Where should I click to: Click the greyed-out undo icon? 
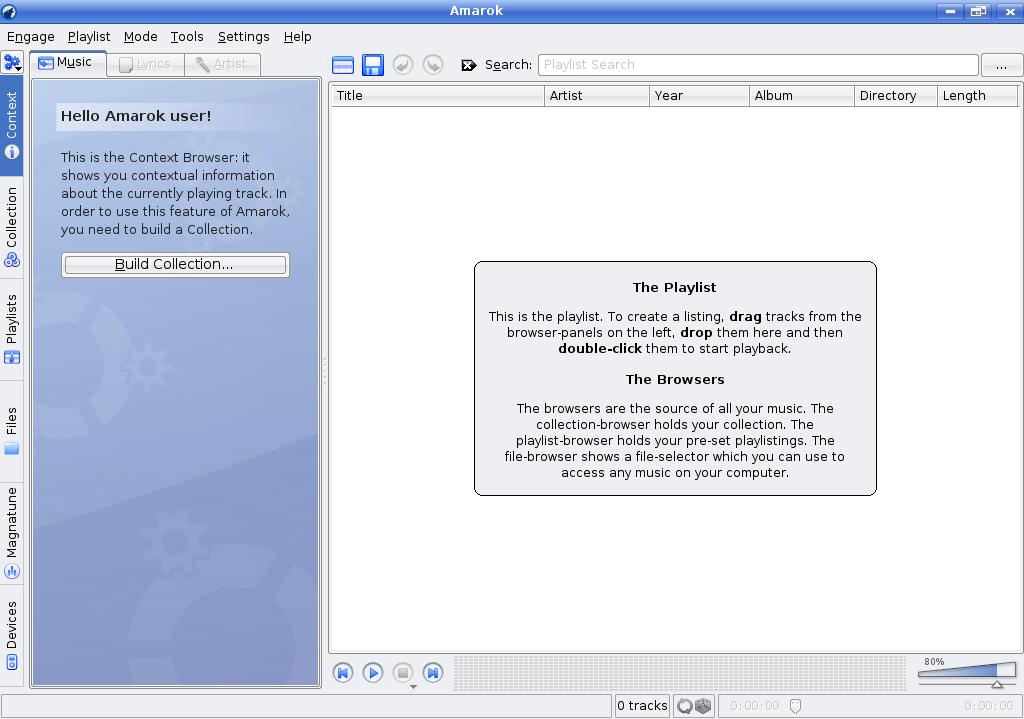coord(403,65)
